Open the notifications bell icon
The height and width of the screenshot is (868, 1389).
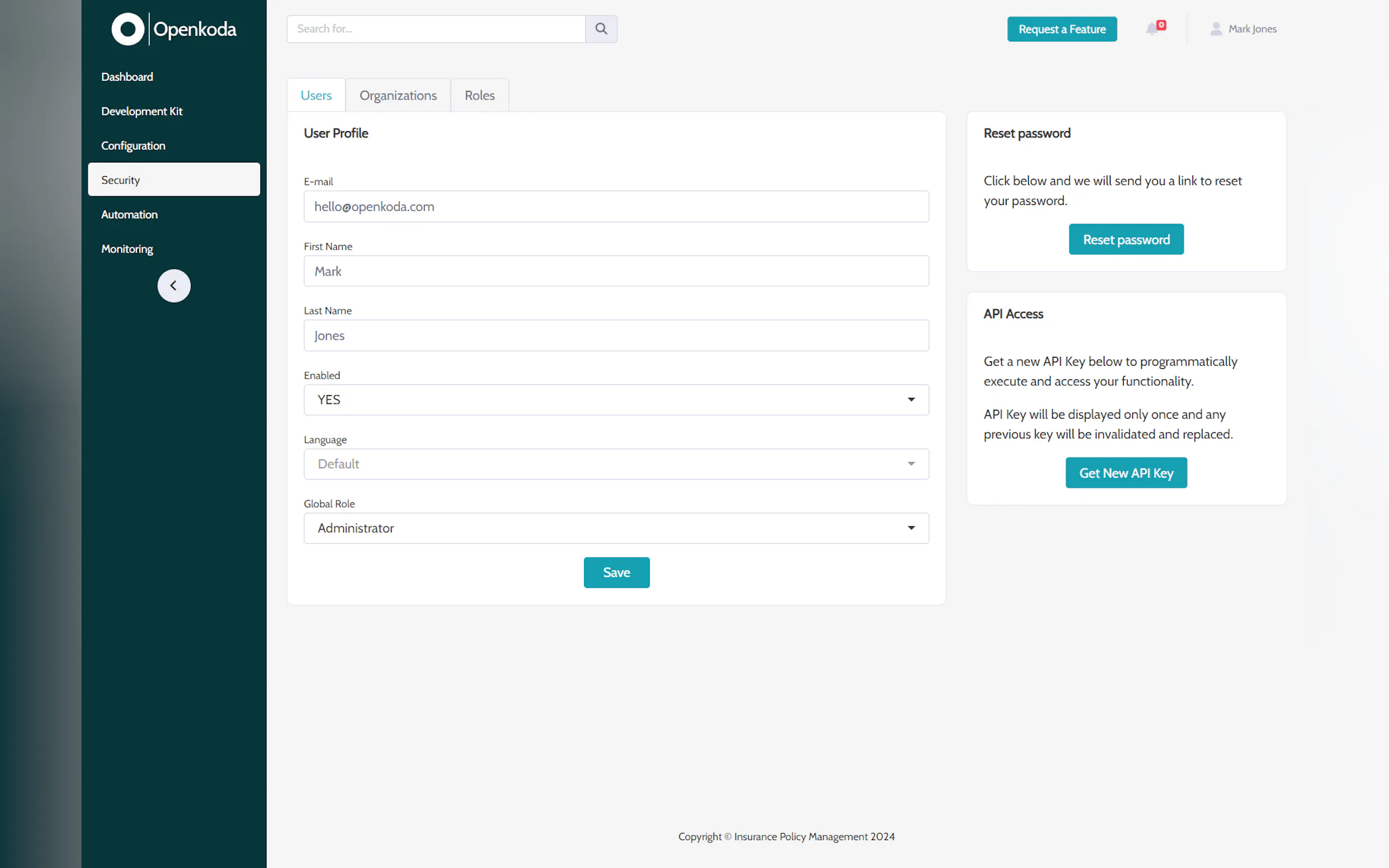tap(1151, 29)
